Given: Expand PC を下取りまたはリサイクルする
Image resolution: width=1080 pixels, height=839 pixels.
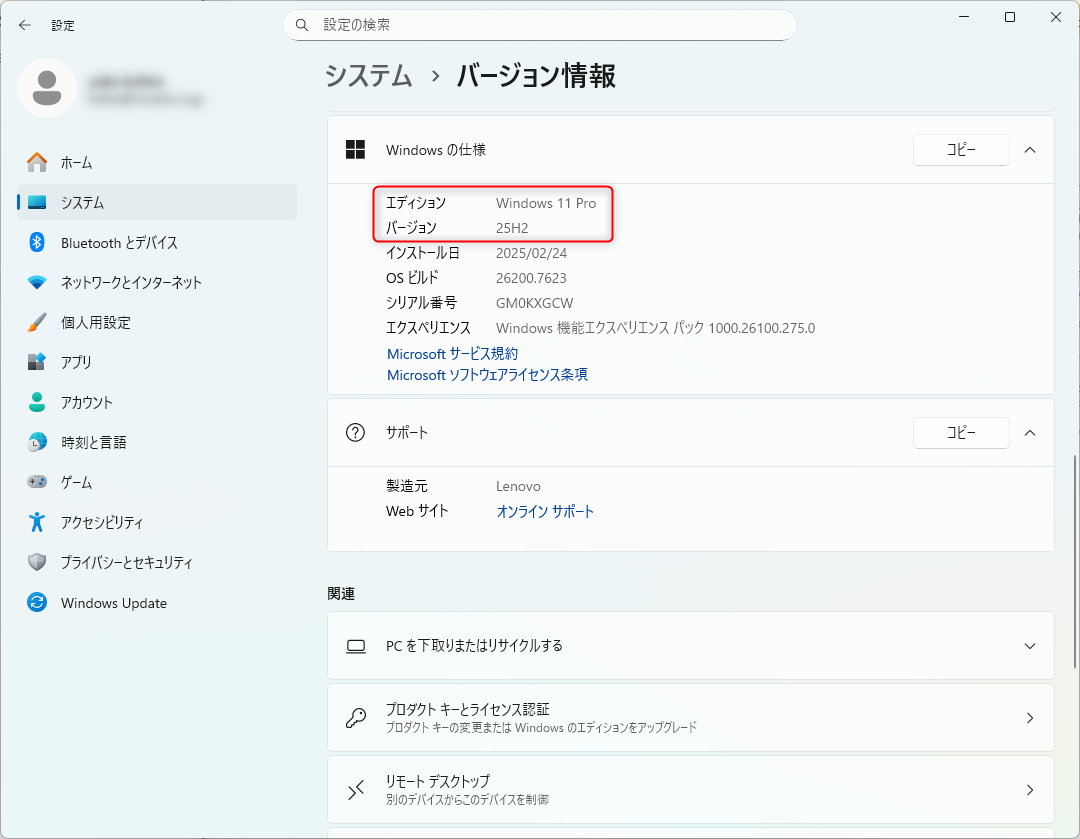Looking at the screenshot, I should (x=1030, y=646).
